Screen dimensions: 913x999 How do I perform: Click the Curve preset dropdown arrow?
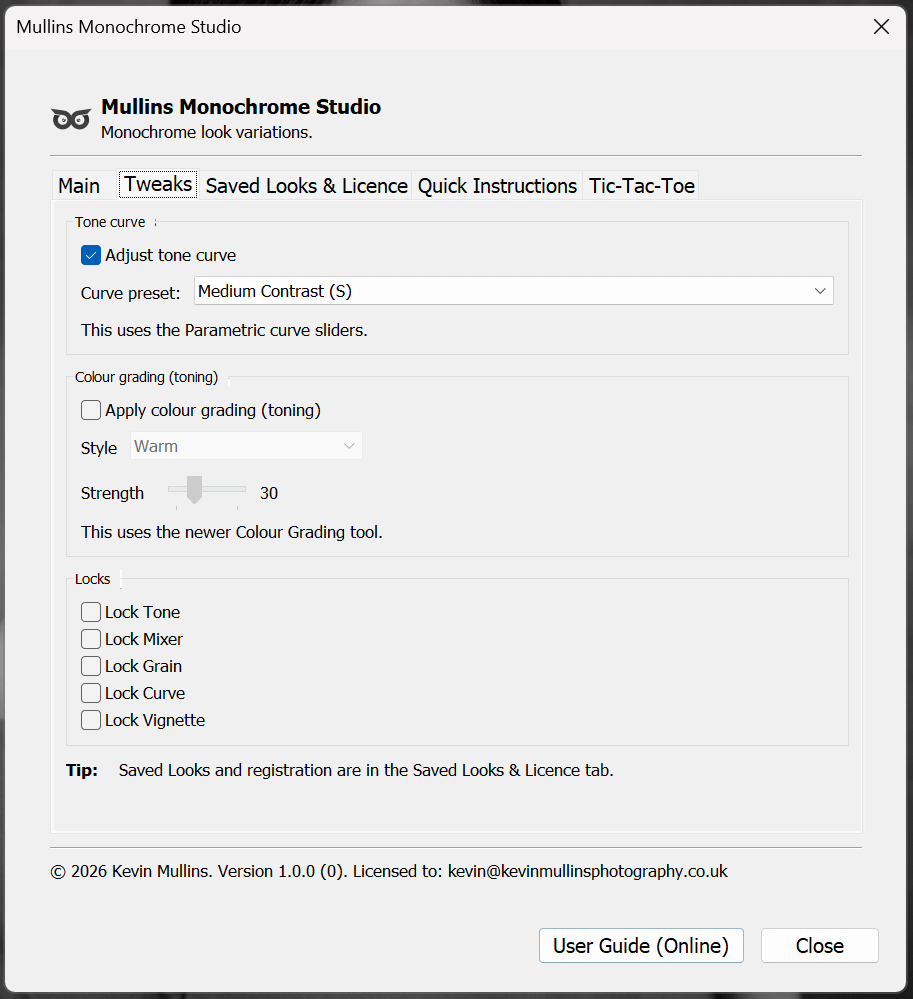[x=820, y=290]
